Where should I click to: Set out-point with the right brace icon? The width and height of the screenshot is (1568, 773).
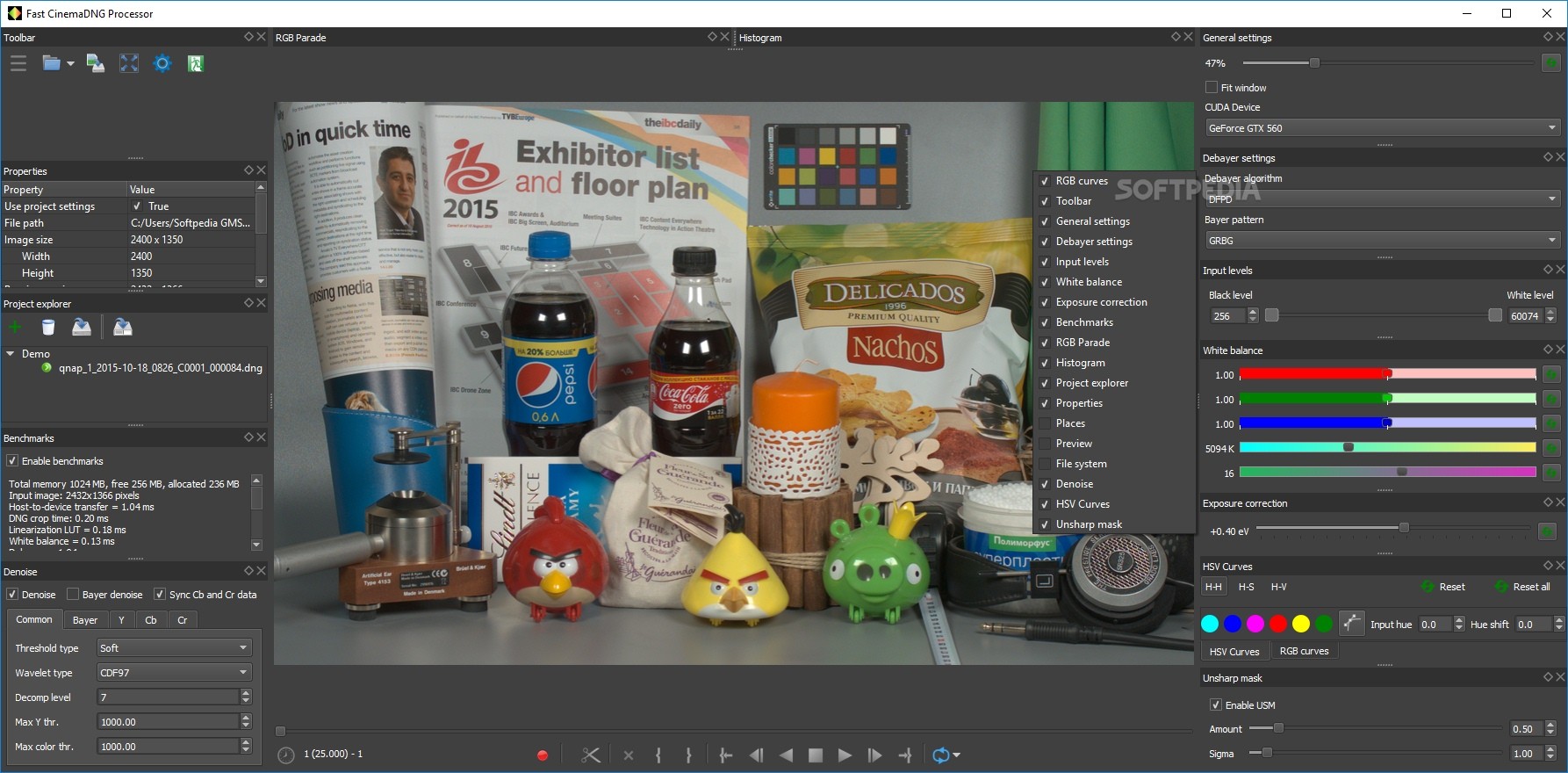coord(688,755)
